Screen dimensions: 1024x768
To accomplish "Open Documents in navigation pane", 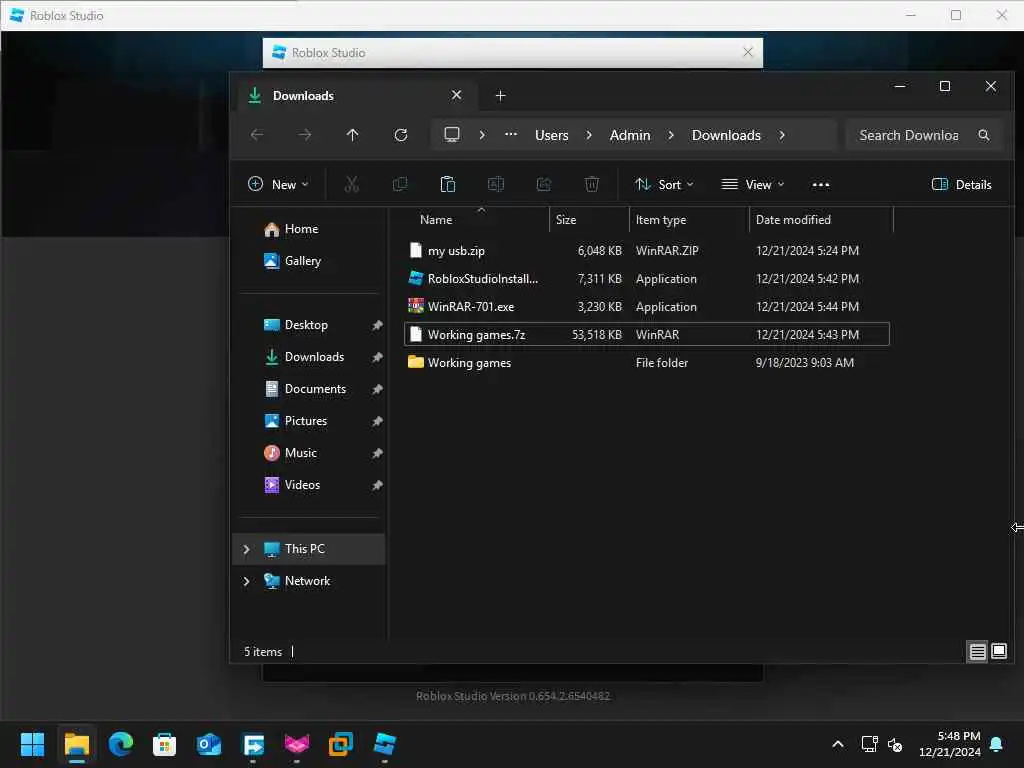I will click(x=305, y=389).
